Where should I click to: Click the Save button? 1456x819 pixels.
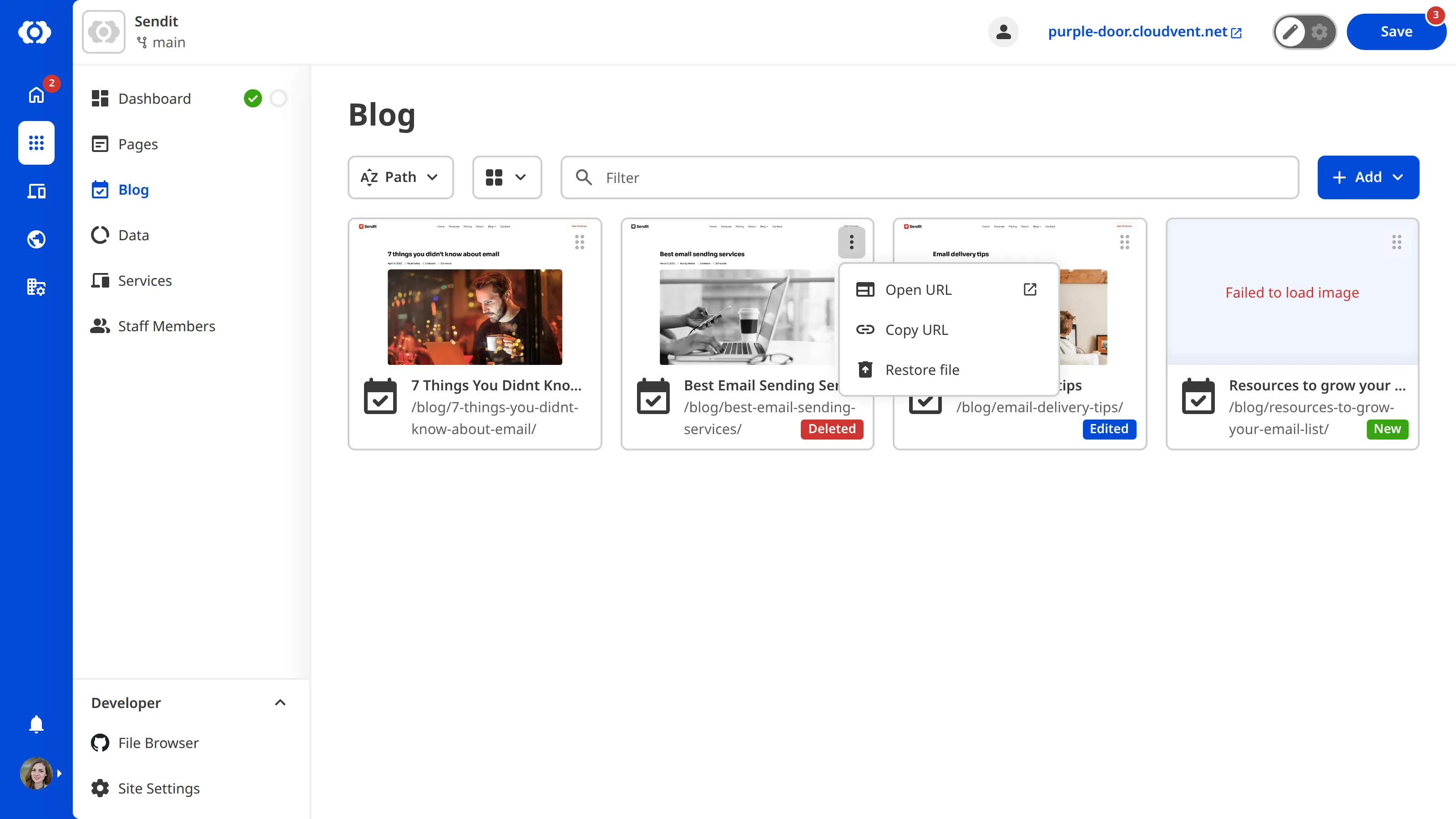pos(1396,32)
